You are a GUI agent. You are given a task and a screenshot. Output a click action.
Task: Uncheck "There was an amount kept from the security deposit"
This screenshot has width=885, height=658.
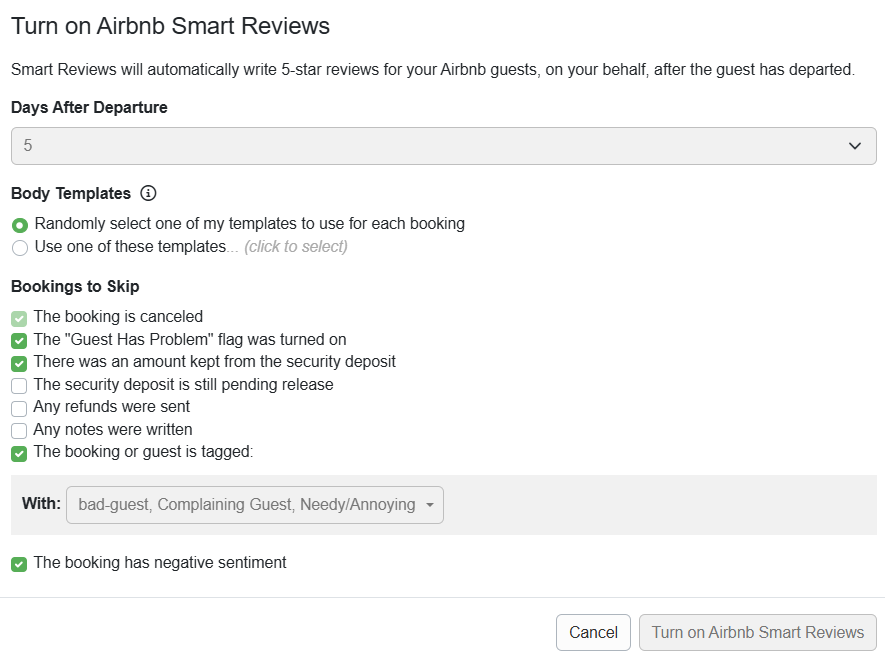click(19, 362)
